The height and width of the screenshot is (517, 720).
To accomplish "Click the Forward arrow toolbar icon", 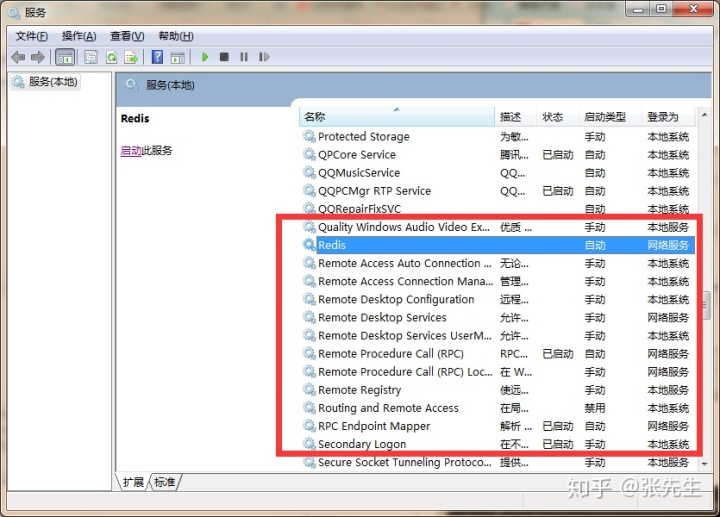I will click(x=38, y=57).
